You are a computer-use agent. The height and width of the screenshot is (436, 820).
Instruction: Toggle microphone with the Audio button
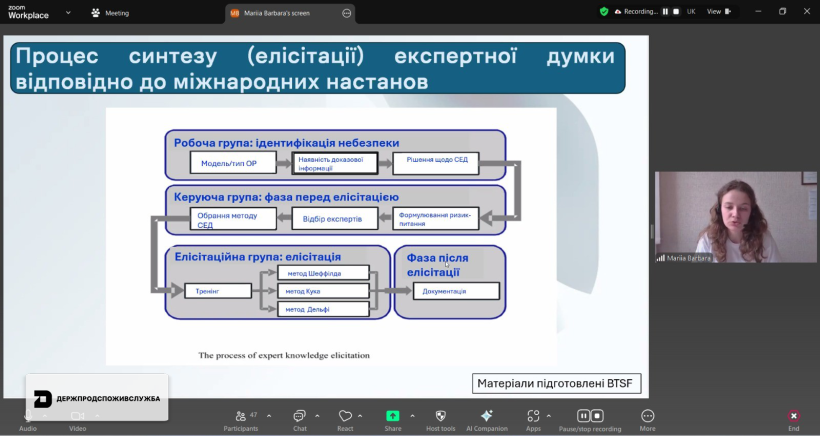tap(28, 418)
